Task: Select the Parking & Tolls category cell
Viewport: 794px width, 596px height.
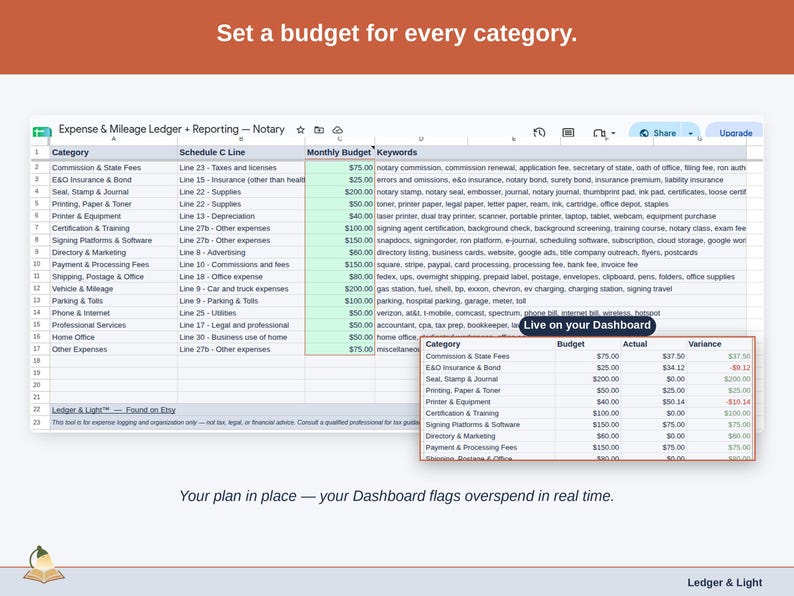Action: pos(114,301)
